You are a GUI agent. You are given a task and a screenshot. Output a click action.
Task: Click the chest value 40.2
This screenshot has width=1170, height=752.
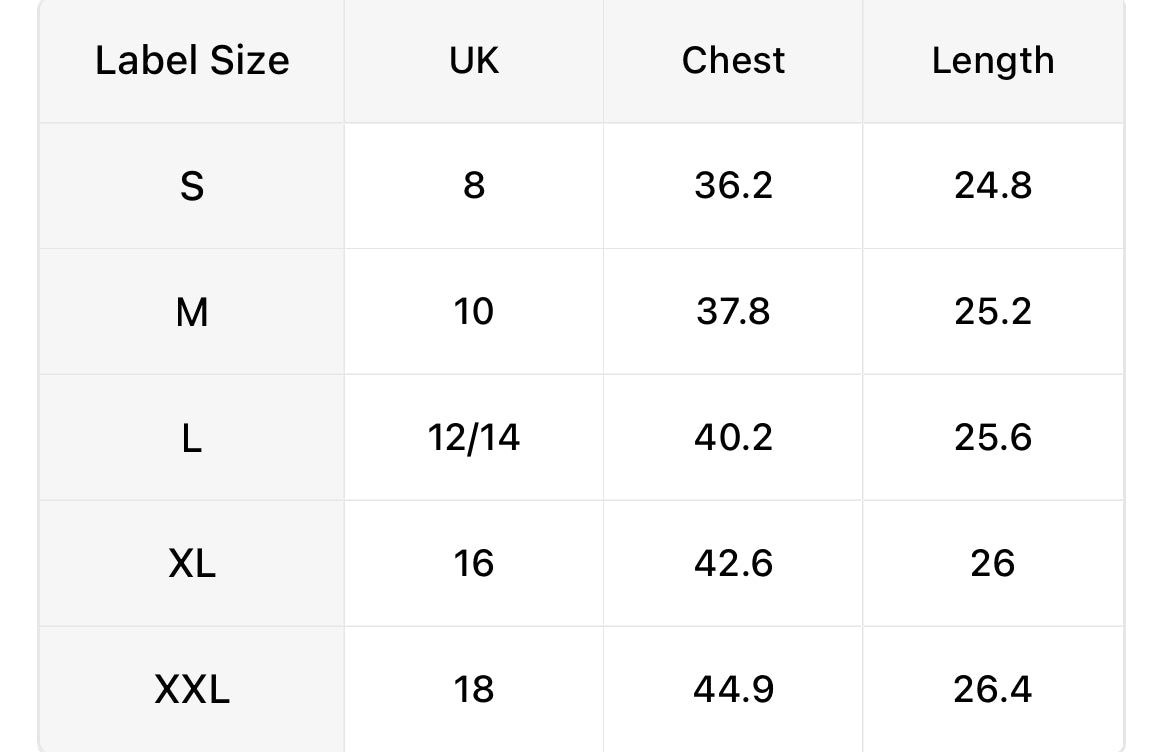pyautogui.click(x=733, y=438)
